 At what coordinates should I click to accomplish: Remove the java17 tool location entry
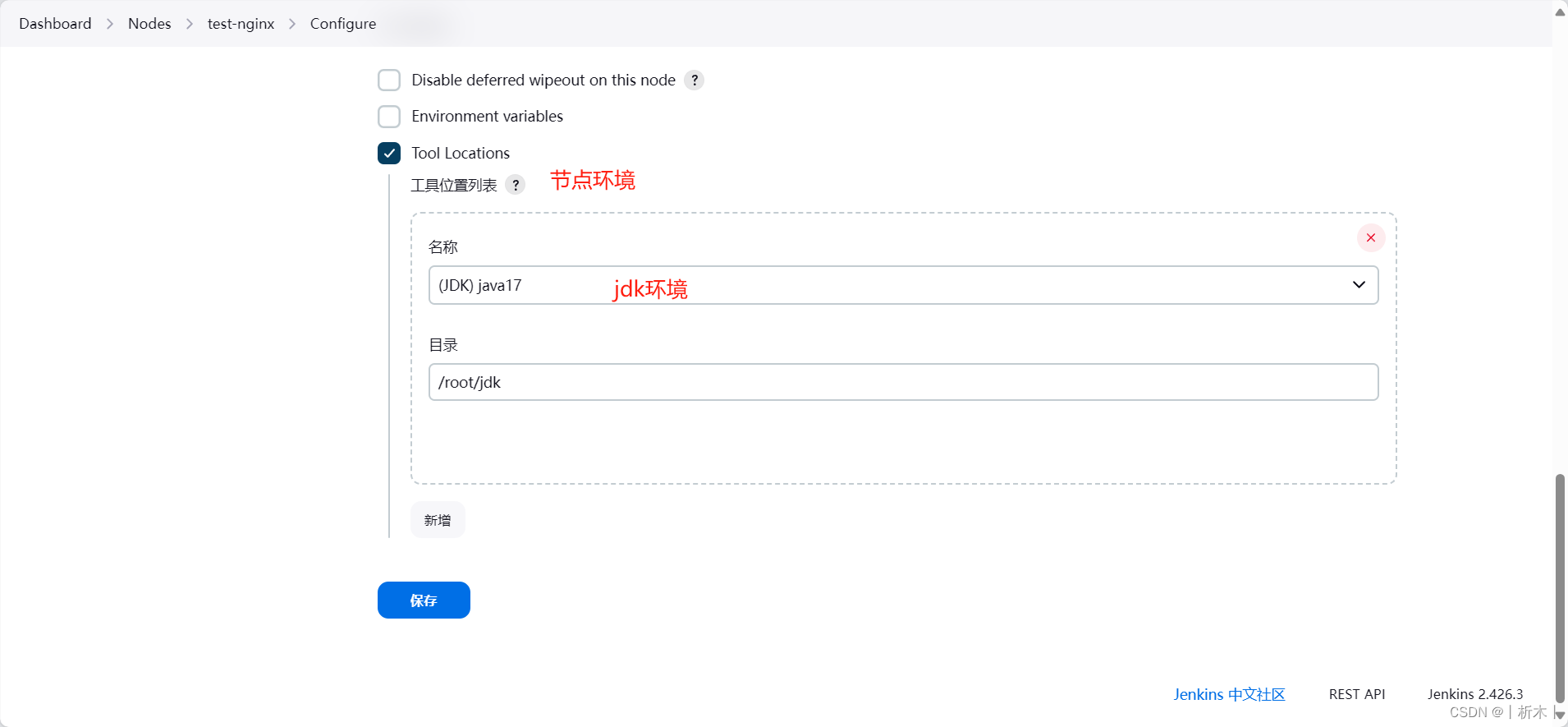[1371, 237]
